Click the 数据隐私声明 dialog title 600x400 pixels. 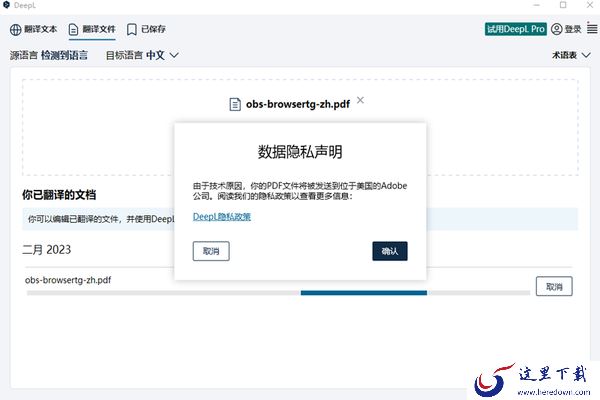pos(300,152)
